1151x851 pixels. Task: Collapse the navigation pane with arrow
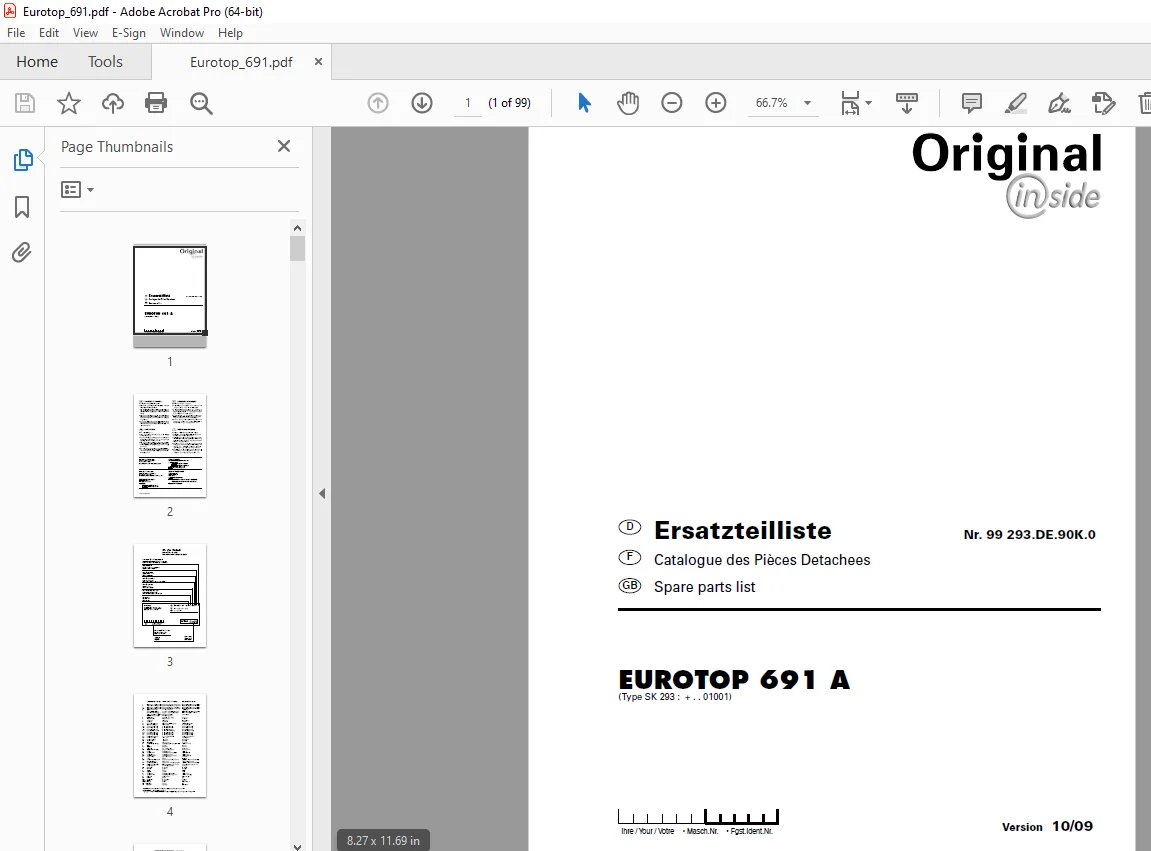pos(322,493)
